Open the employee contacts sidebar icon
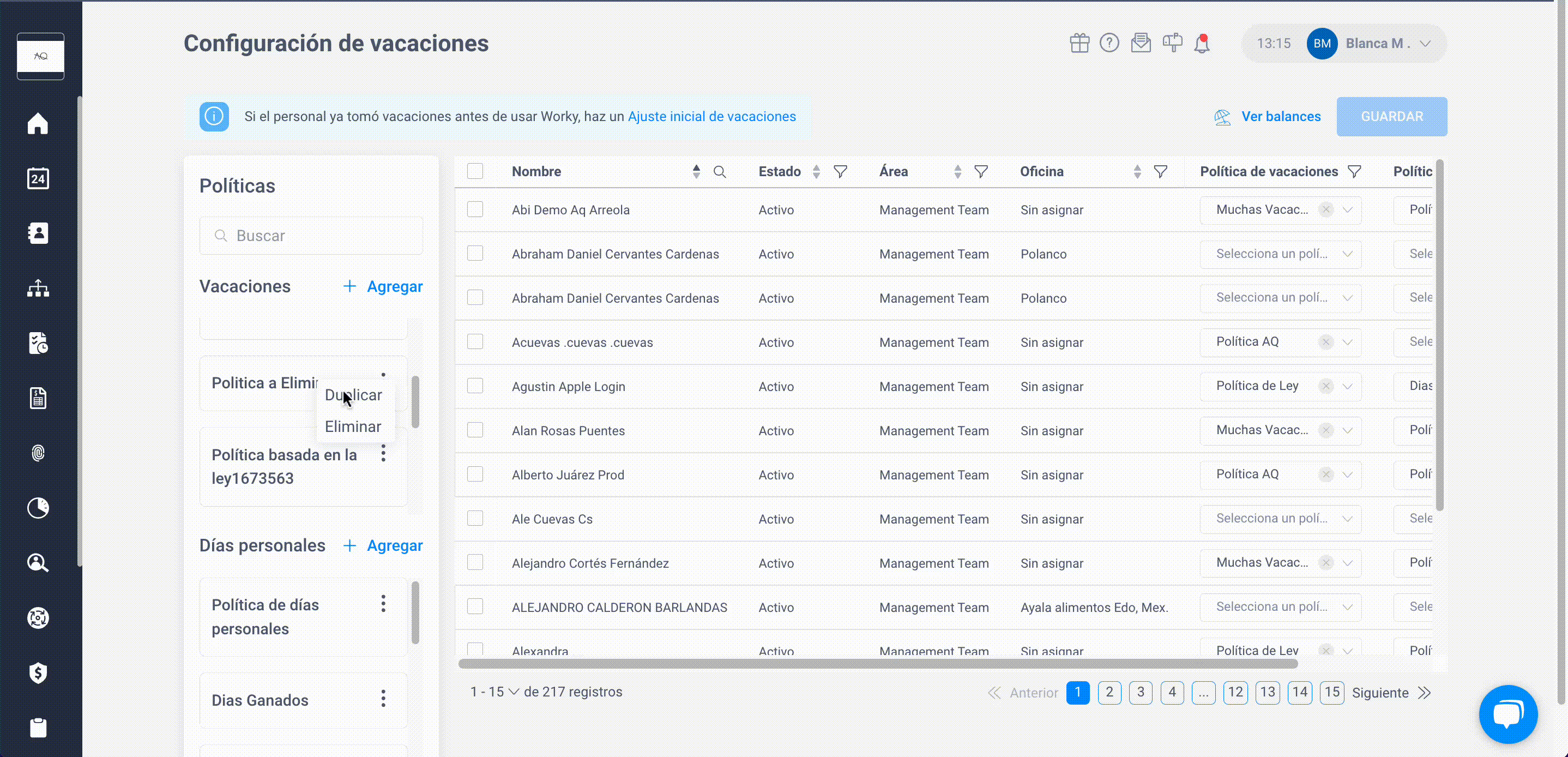 [x=38, y=233]
